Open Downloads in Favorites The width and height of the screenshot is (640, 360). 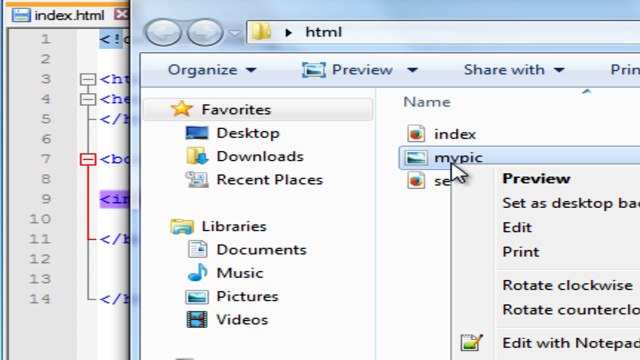click(260, 156)
